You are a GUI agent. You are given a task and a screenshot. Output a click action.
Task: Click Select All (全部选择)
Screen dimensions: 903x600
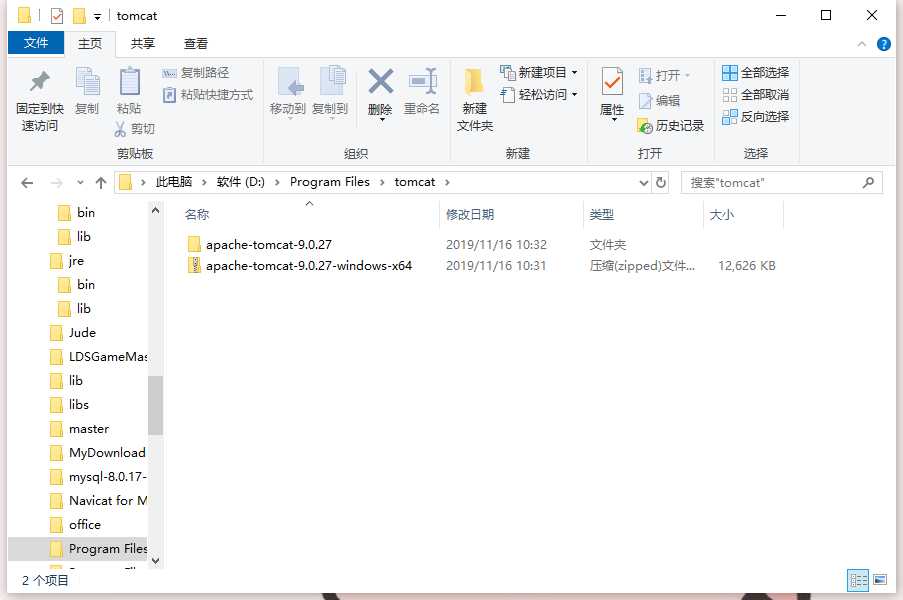click(x=755, y=73)
